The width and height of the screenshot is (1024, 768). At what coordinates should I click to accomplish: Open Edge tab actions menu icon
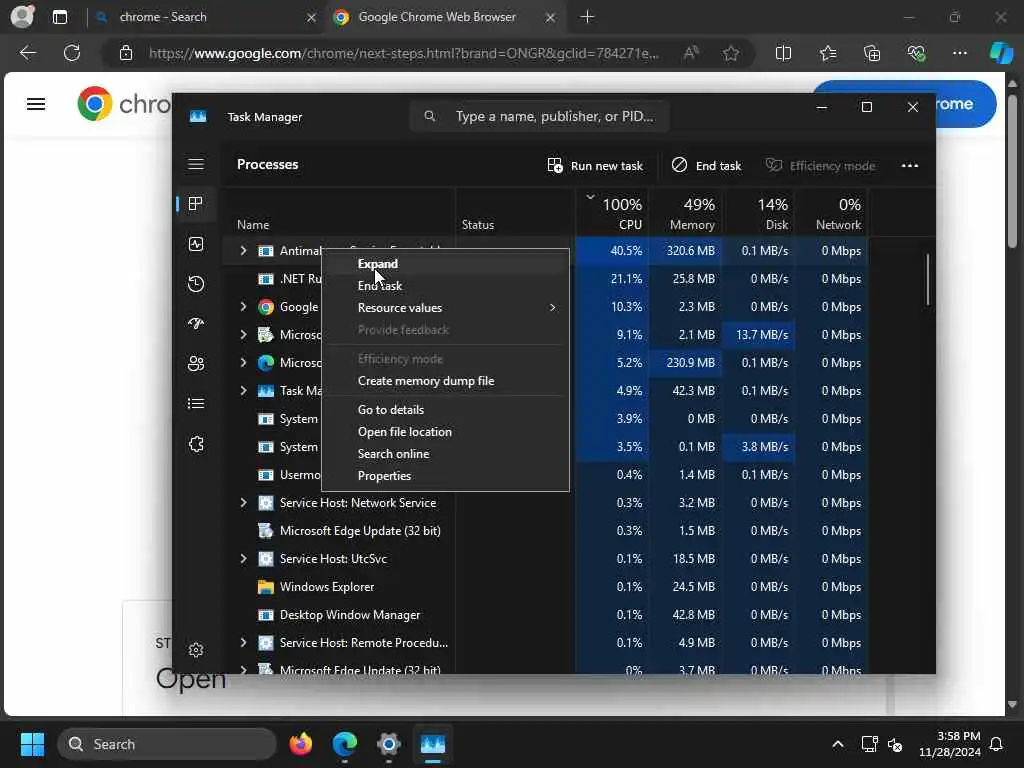tap(59, 17)
